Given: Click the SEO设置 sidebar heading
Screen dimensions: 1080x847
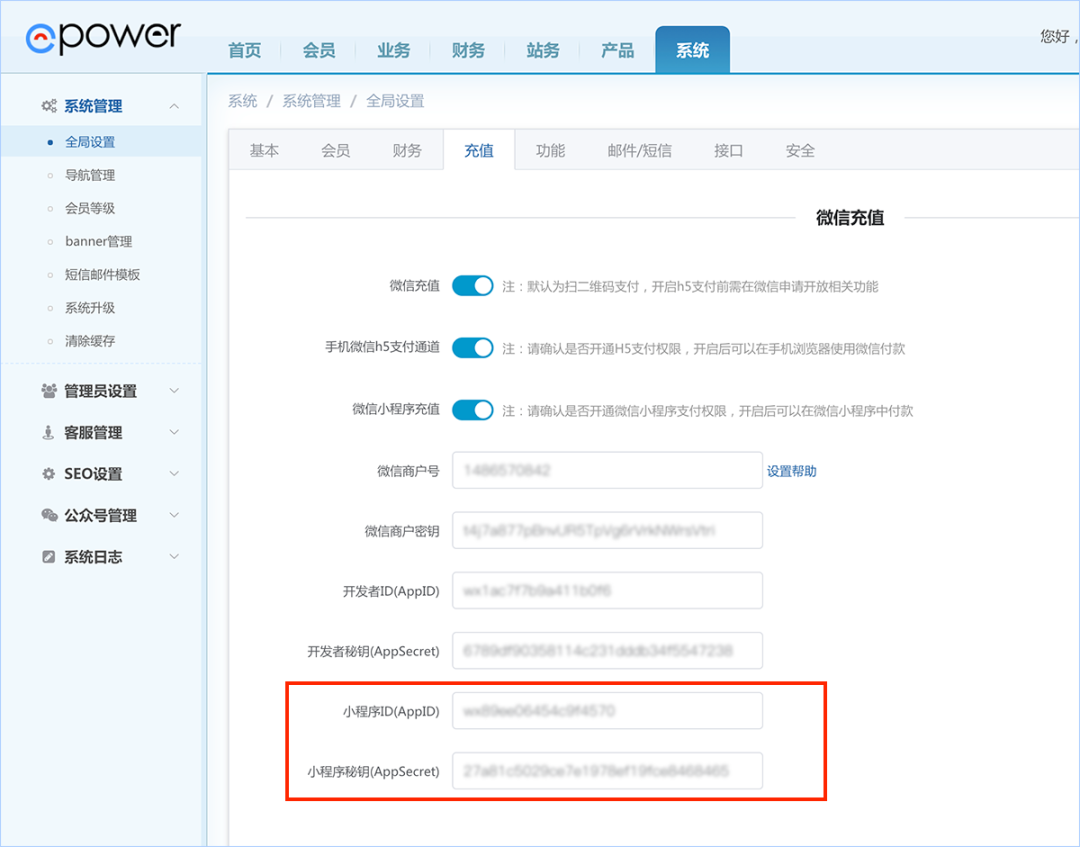Looking at the screenshot, I should point(93,474).
